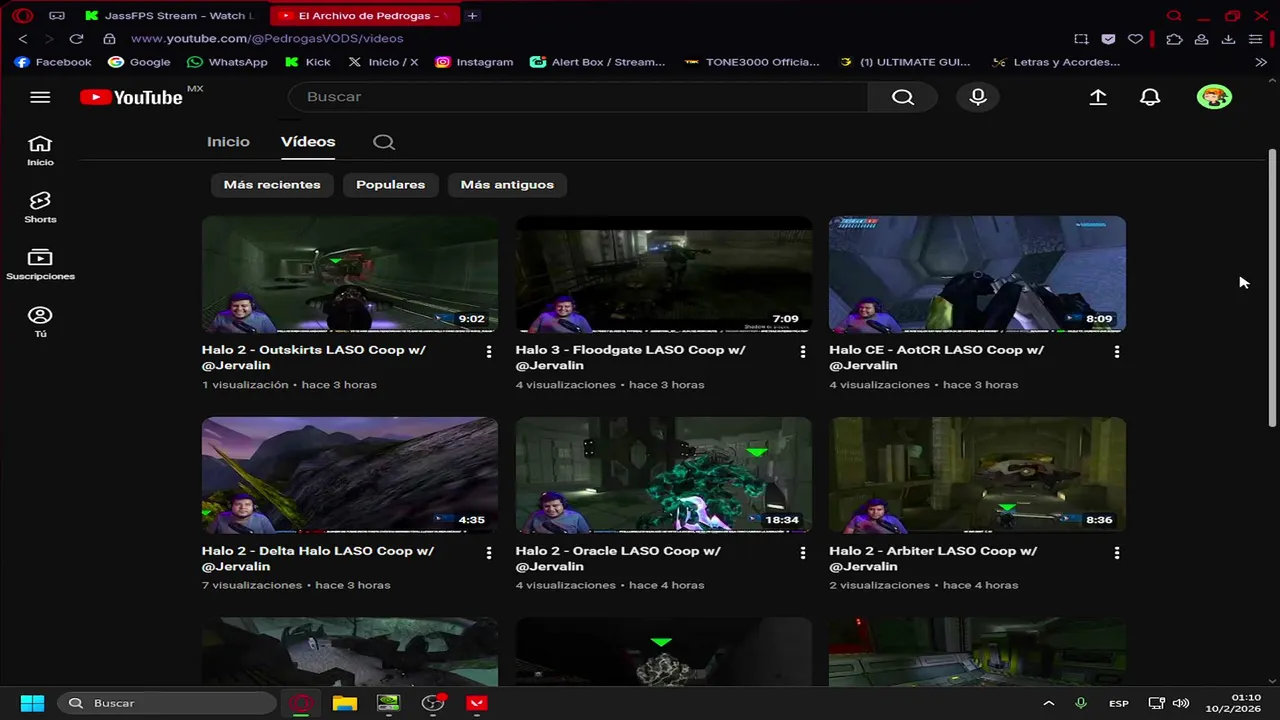Open Kick bookmark
Viewport: 1280px width, 720px height.
[307, 62]
